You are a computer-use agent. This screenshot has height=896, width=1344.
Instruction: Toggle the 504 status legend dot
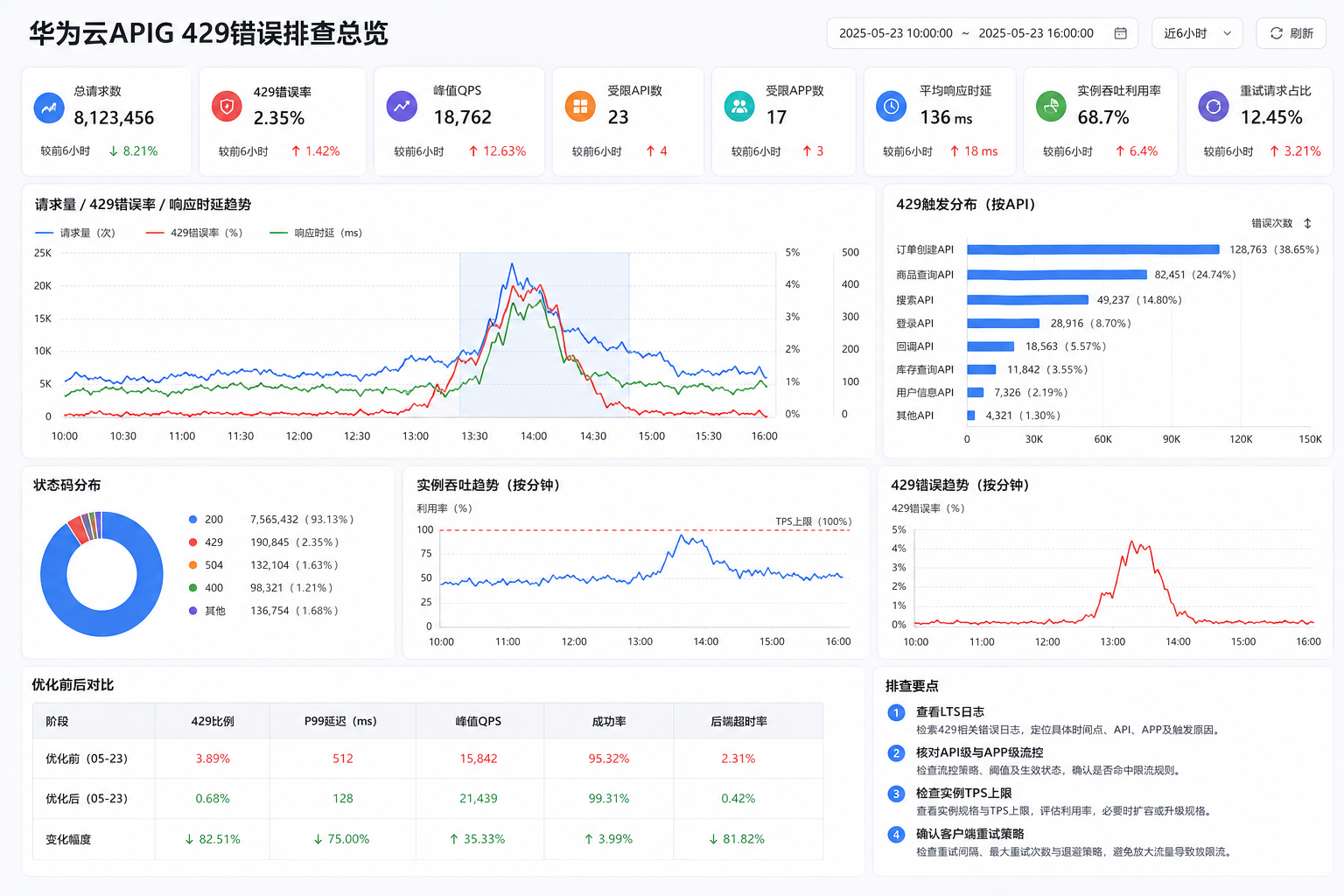point(192,565)
